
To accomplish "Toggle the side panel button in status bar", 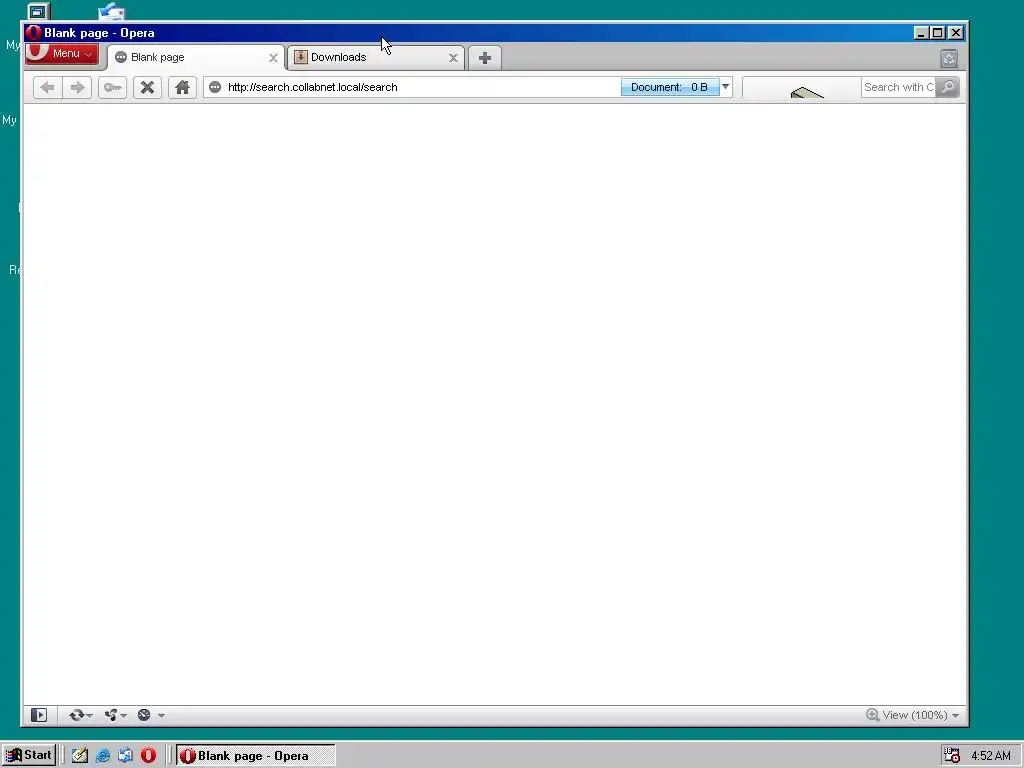I will [x=39, y=715].
